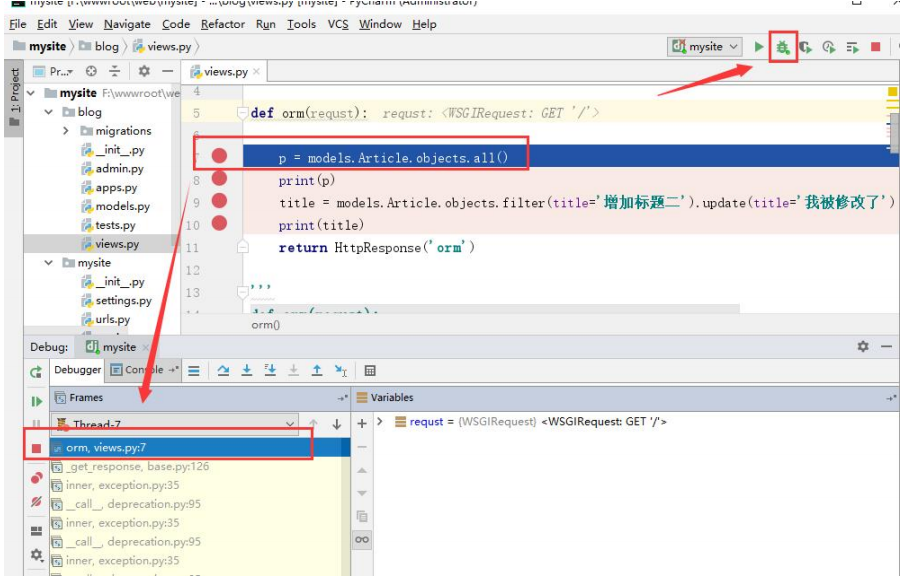This screenshot has width=900, height=579.
Task: Open the File menu
Action: pyautogui.click(x=18, y=24)
